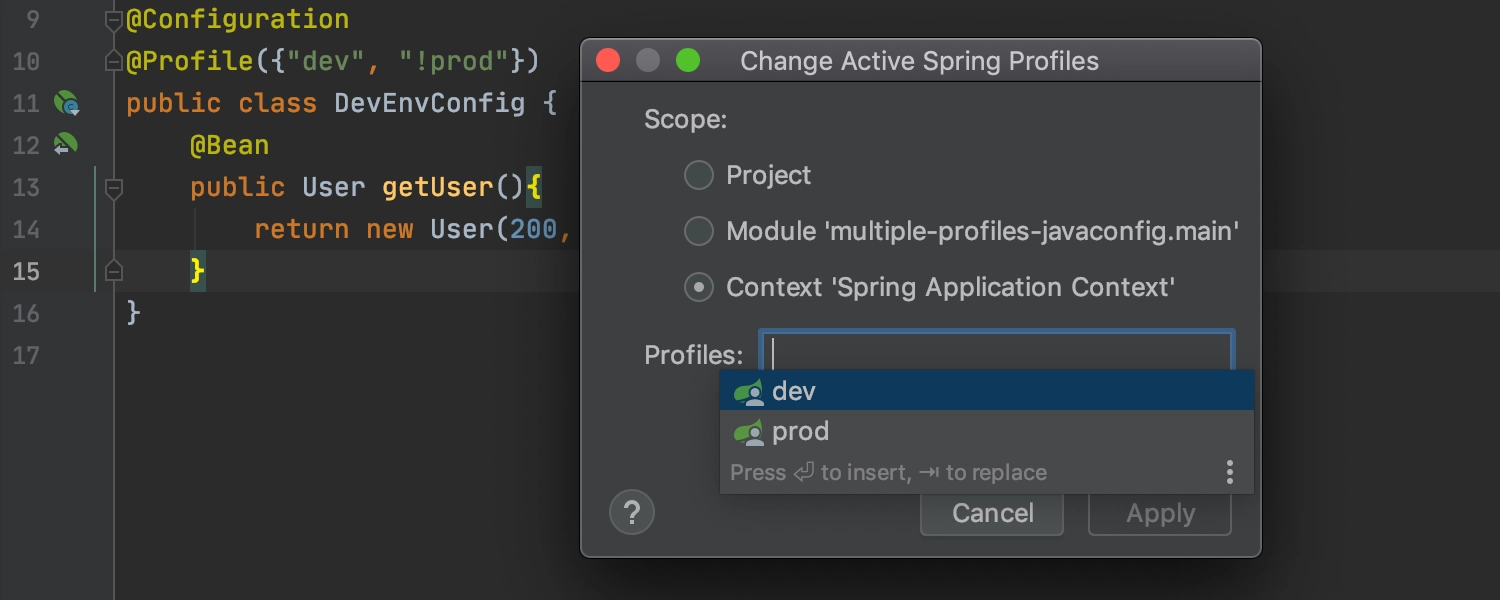Close the Change Active Spring Profiles dialog
Viewport: 1500px width, 600px height.
608,61
